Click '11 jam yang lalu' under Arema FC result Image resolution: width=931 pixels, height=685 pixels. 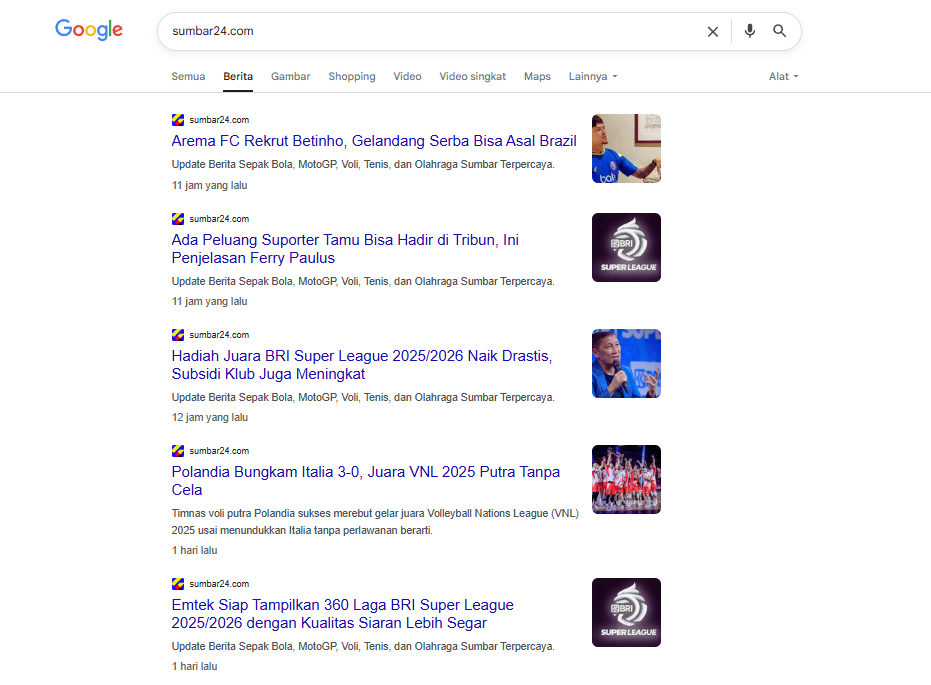(210, 185)
